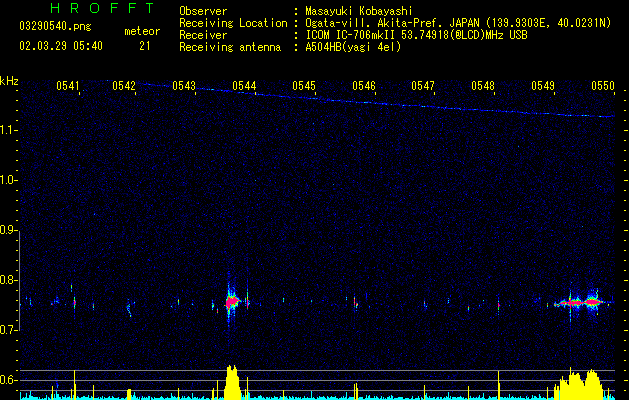The image size is (629, 400).
Task: Click the A504HB(yagi 4el) antenna text
Action: click(x=353, y=47)
